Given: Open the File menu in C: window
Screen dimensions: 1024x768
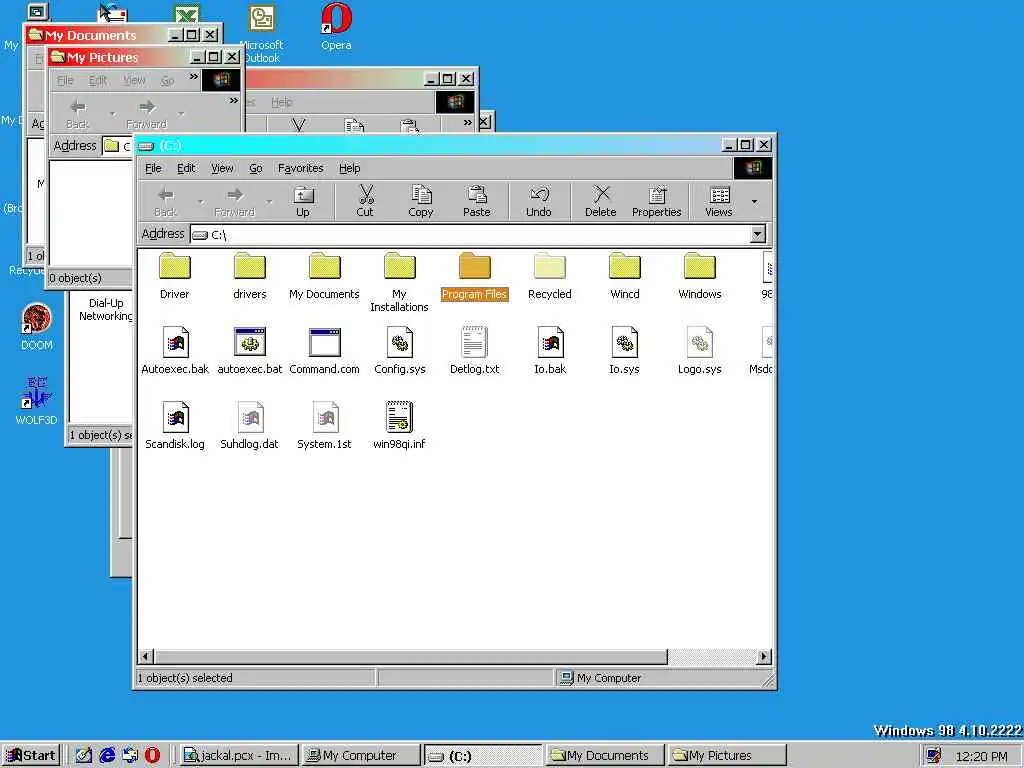Looking at the screenshot, I should click(153, 168).
